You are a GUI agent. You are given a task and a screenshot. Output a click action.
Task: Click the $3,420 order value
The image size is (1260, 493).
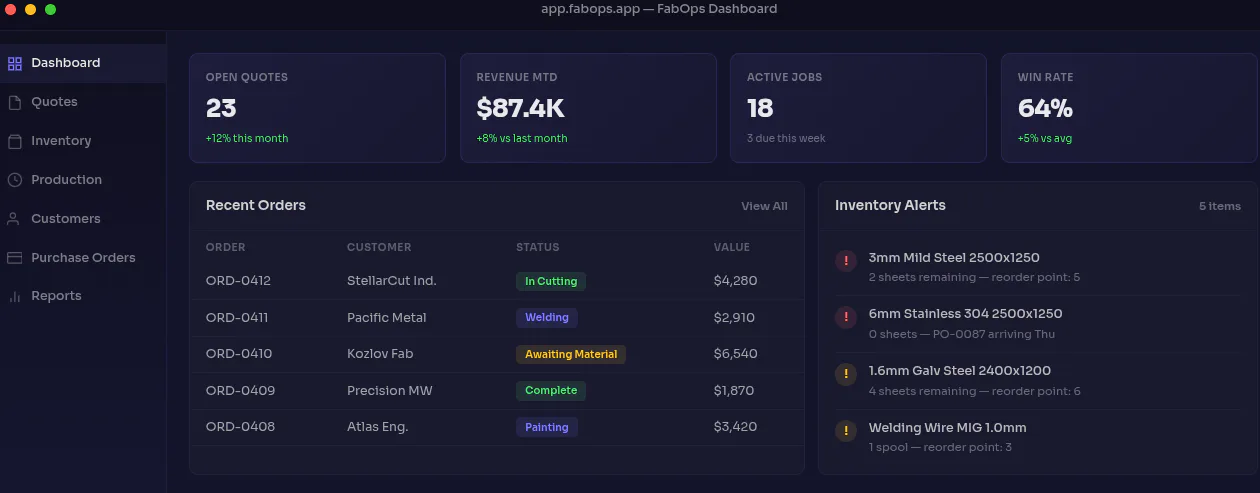pyautogui.click(x=735, y=427)
